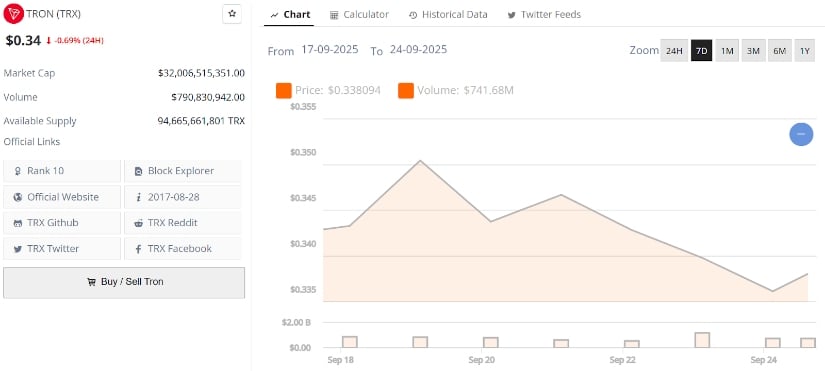
Task: Visit the Official Website link
Action: point(62,197)
